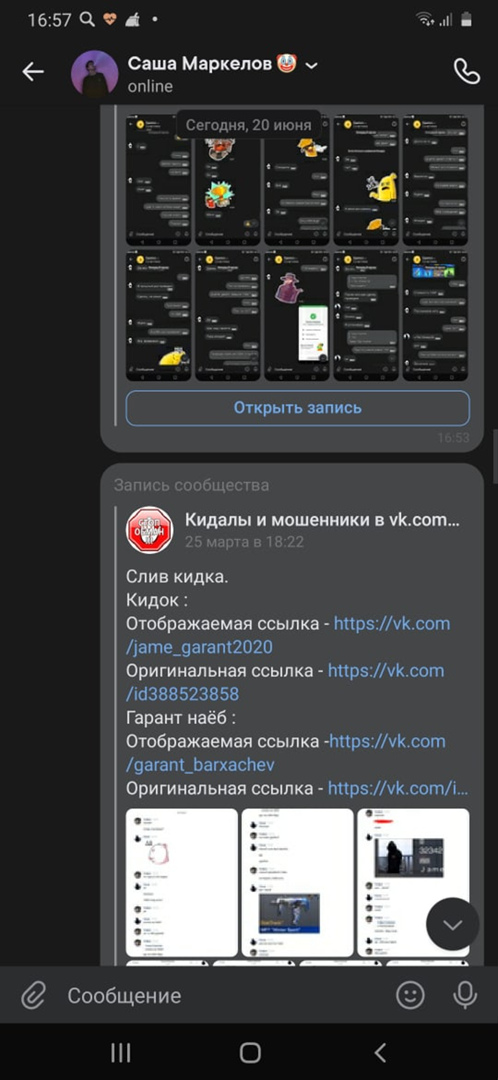The image size is (498, 1080).
Task: Open the Кидалы и мошенники community avatar
Action: (x=149, y=529)
